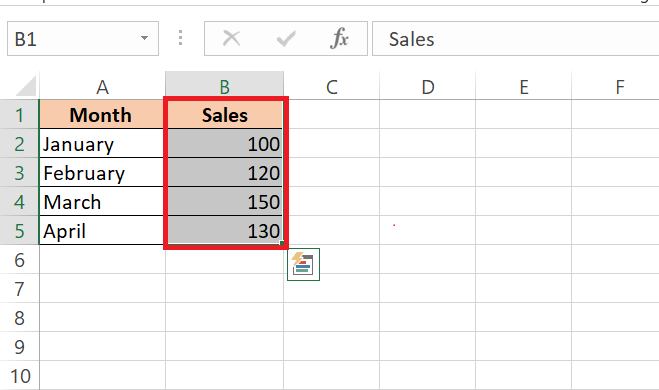Select row 1 header
Viewport: 659px width, 390px height.
(19, 115)
